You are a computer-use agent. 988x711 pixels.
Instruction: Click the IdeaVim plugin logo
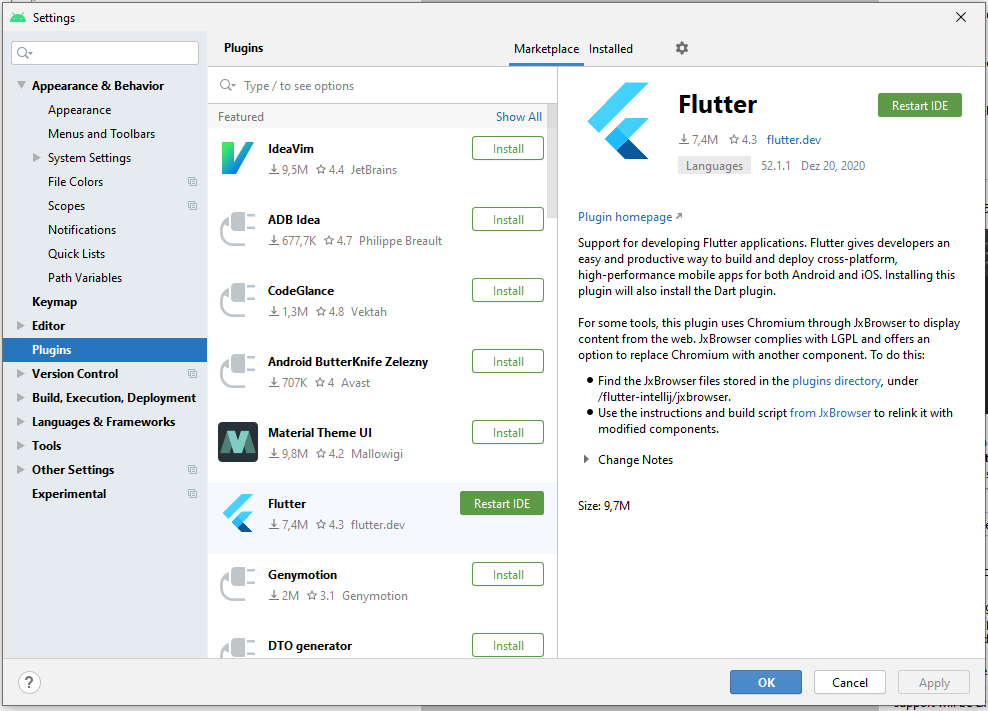click(238, 158)
